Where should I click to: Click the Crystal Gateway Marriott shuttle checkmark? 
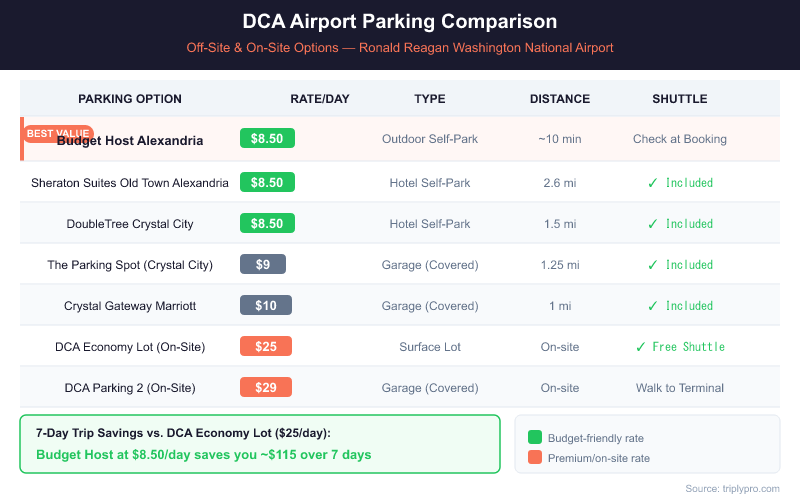(652, 306)
